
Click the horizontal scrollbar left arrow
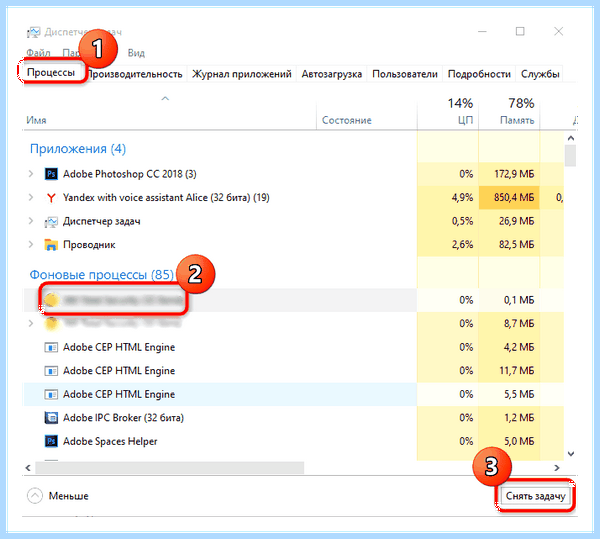pyautogui.click(x=28, y=467)
